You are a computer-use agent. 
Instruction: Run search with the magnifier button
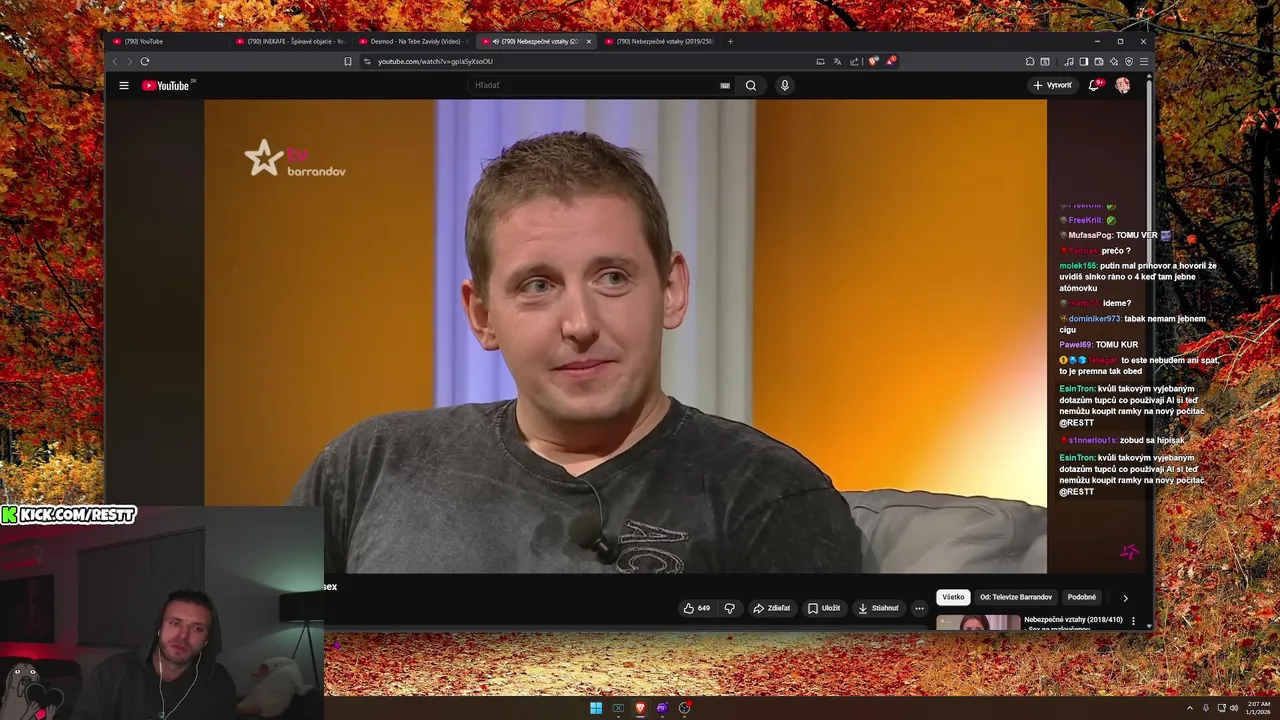coord(751,85)
